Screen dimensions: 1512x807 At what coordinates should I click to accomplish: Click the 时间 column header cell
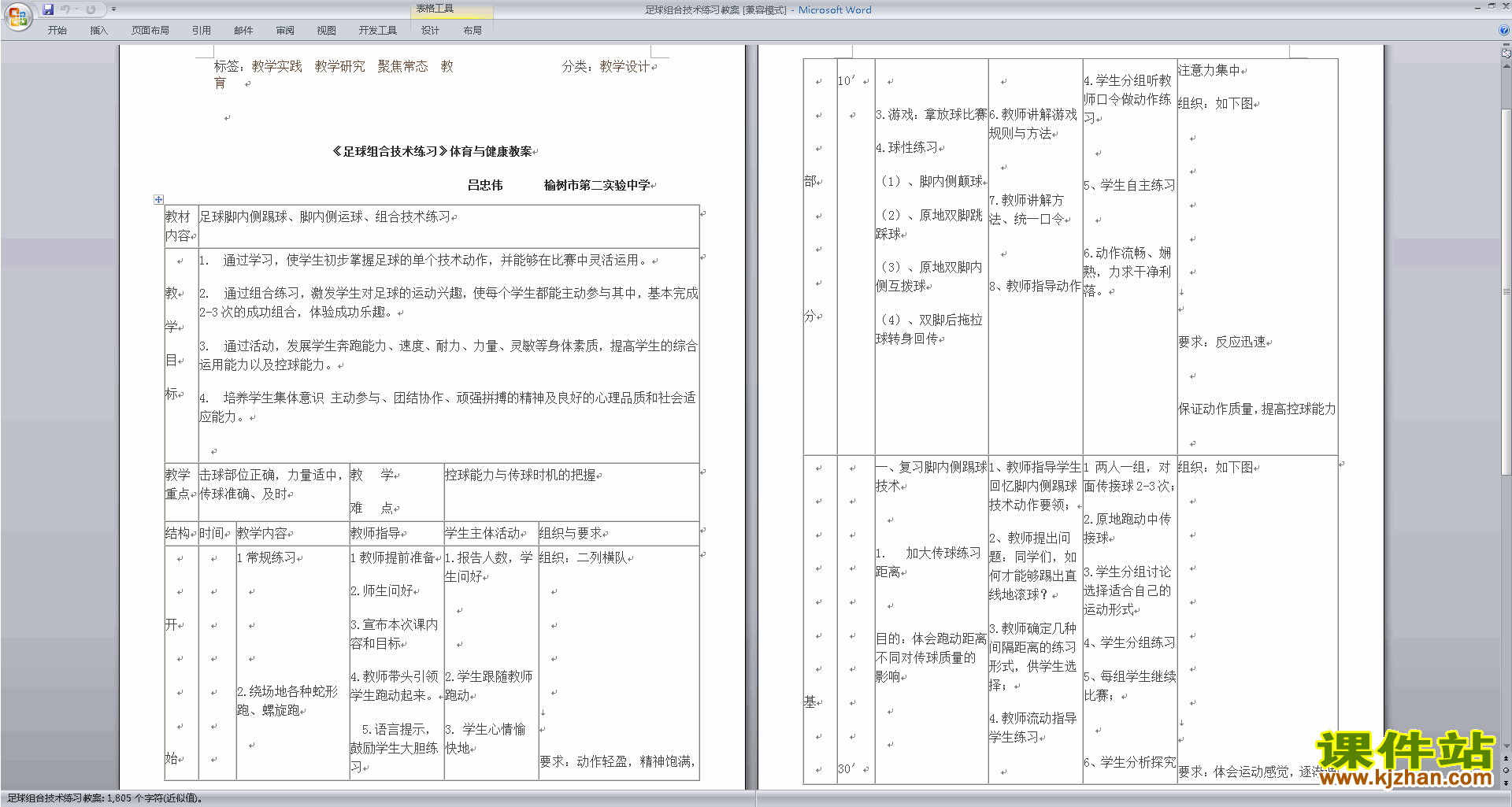(216, 533)
